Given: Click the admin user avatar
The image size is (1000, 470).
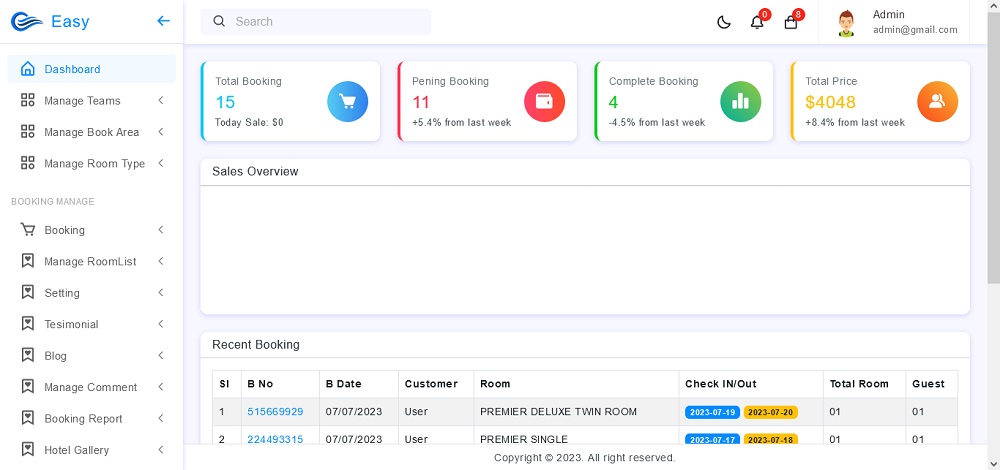Looking at the screenshot, I should (847, 22).
